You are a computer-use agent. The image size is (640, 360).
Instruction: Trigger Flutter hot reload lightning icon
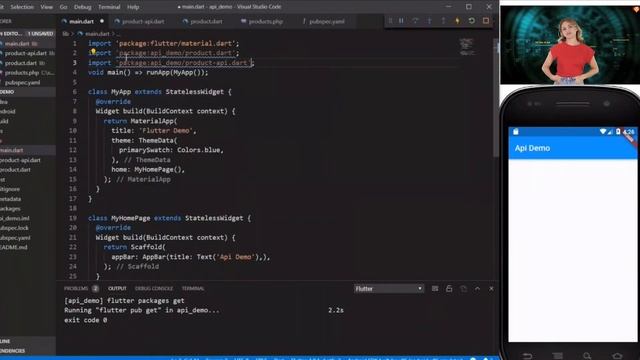coord(458,20)
